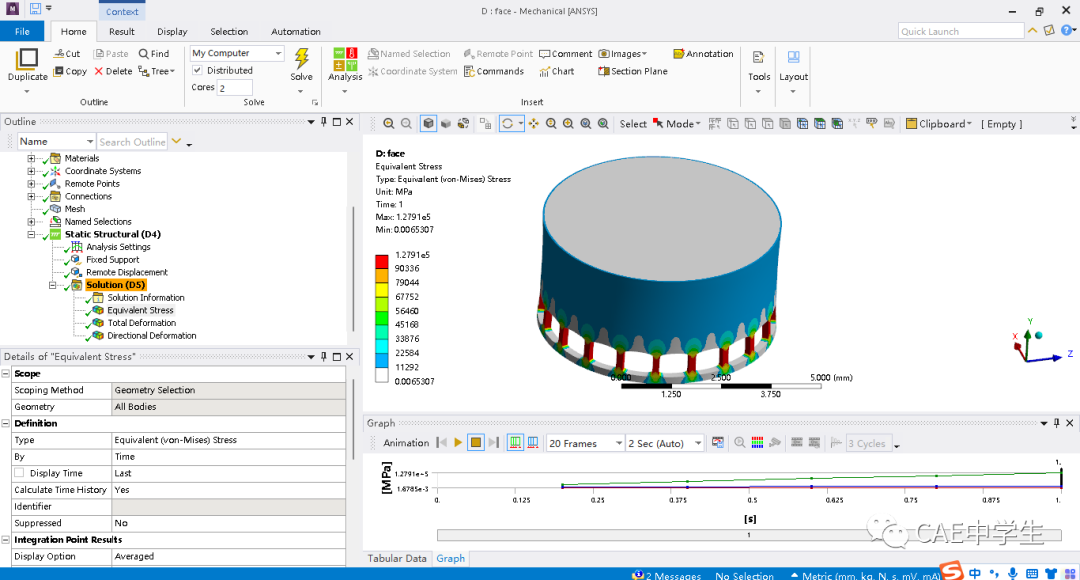
Task: Click the Annotation button in the ribbon
Action: (703, 54)
